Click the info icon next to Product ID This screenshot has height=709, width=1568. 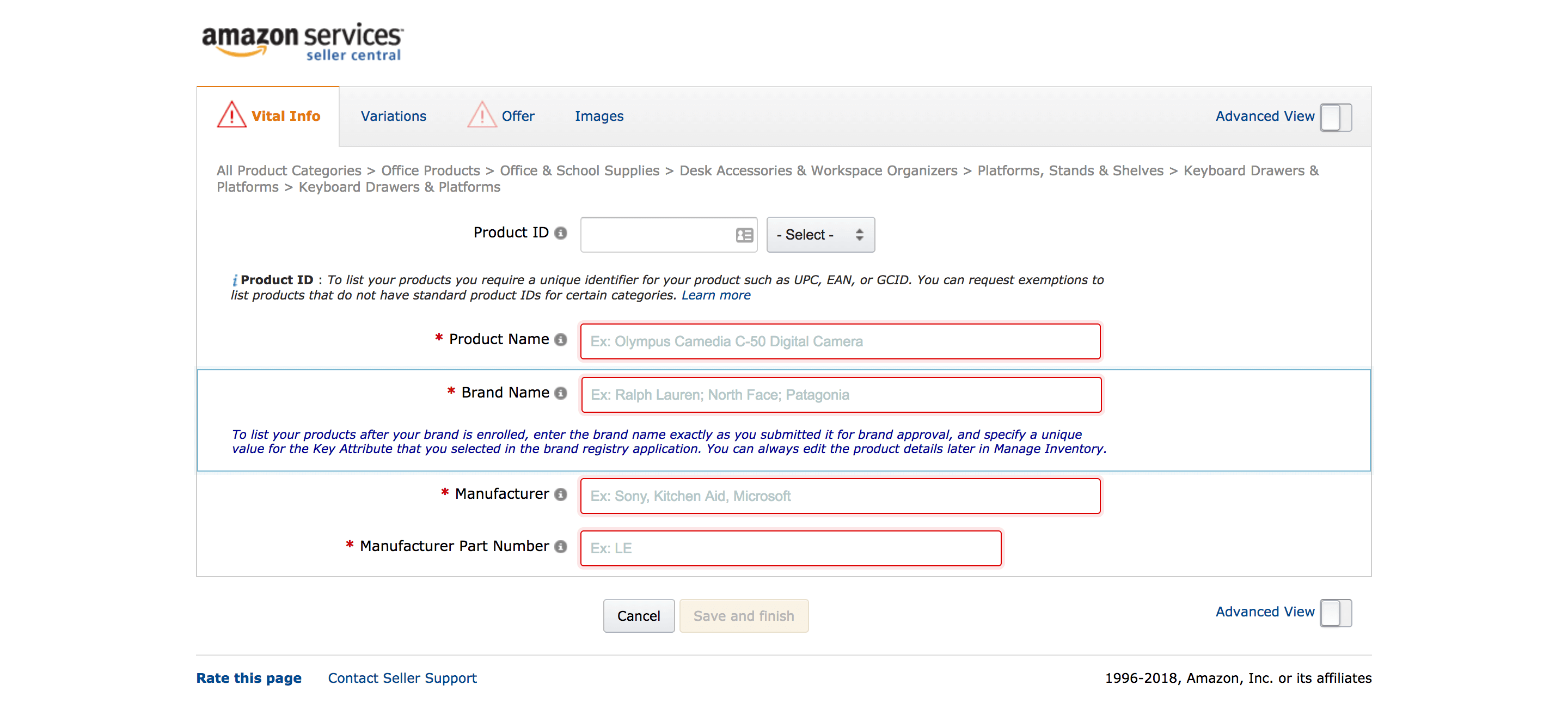click(x=561, y=233)
